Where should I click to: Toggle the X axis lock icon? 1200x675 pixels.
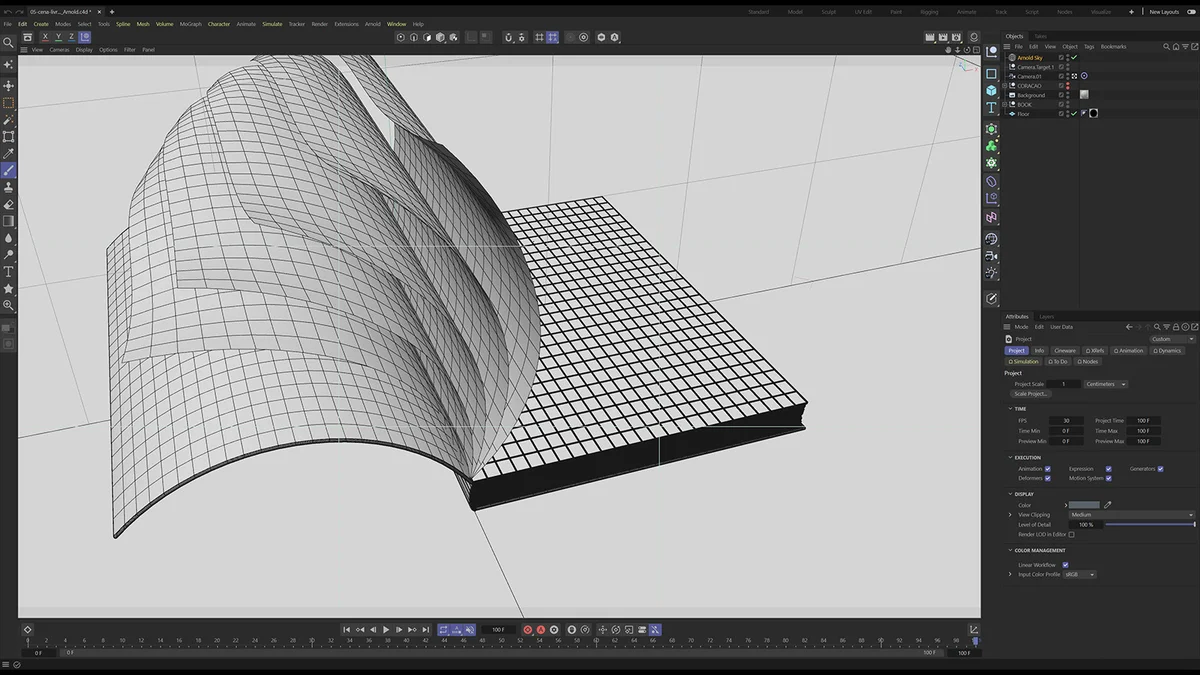[x=44, y=37]
